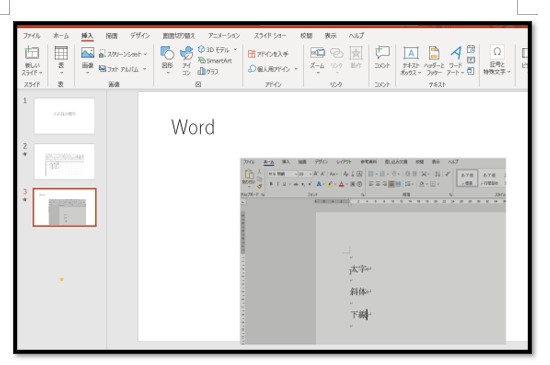Viewport: 550px width, 365px height.
Task: Open the スライドショー tab
Action: [x=270, y=36]
